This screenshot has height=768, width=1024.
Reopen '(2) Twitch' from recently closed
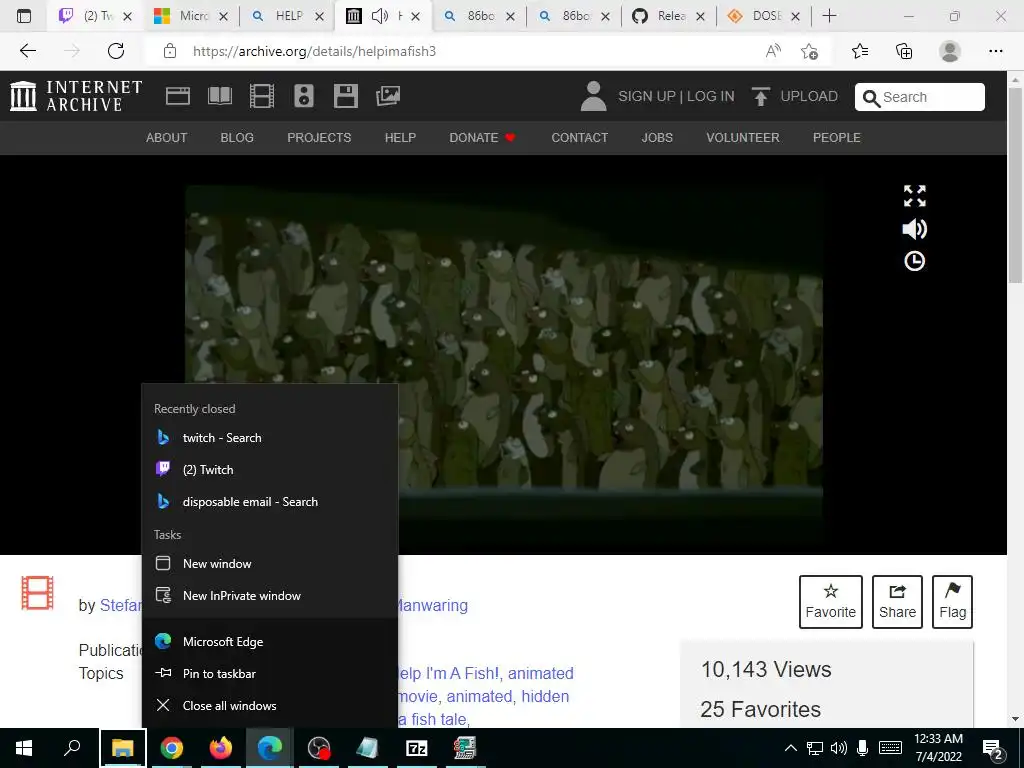point(269,470)
